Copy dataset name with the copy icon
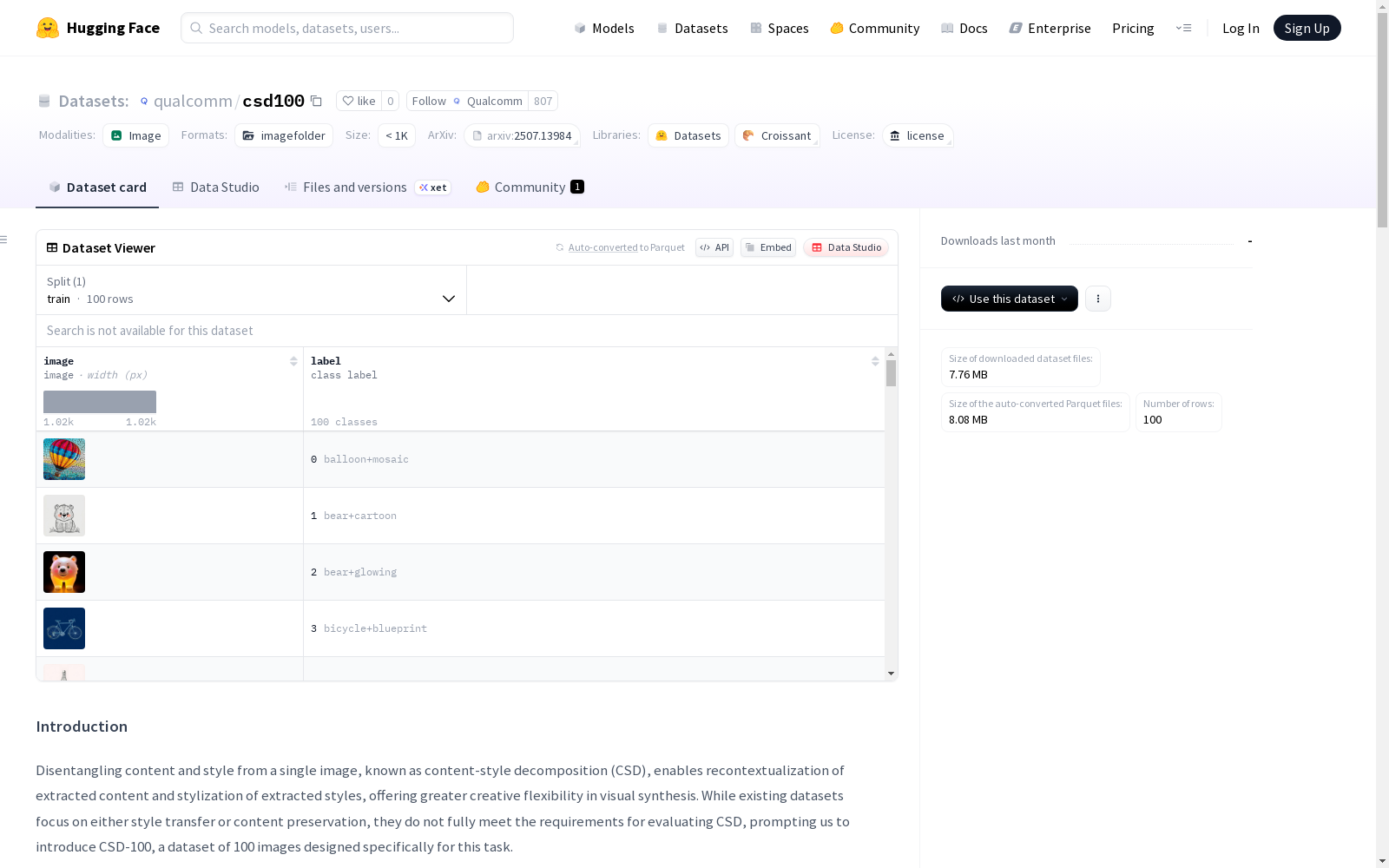Screen dimensions: 1389x868 click(x=317, y=102)
